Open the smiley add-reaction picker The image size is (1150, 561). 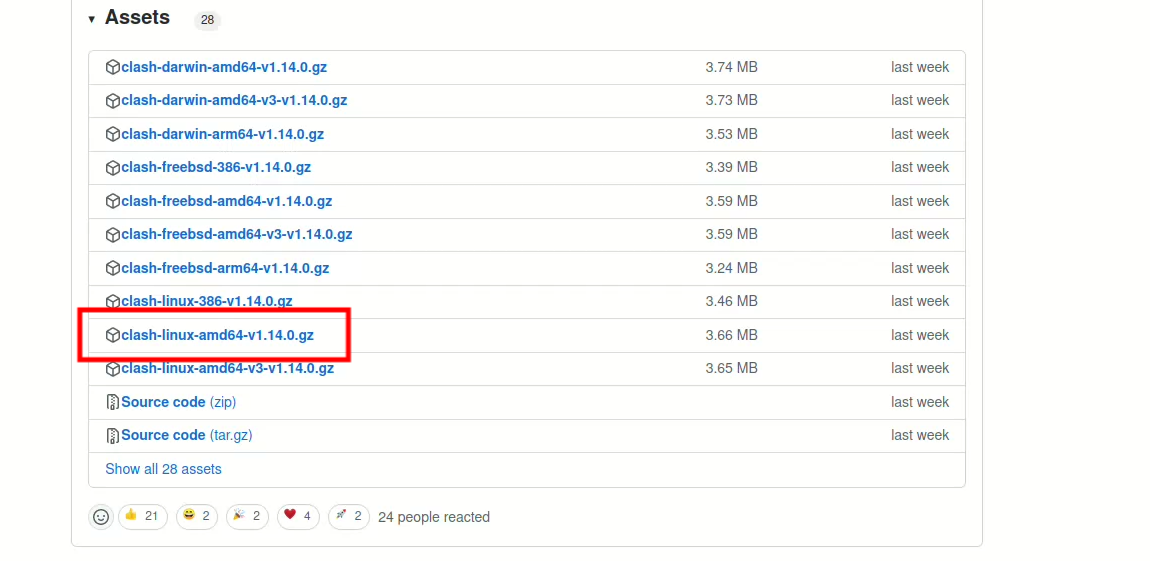pos(101,517)
